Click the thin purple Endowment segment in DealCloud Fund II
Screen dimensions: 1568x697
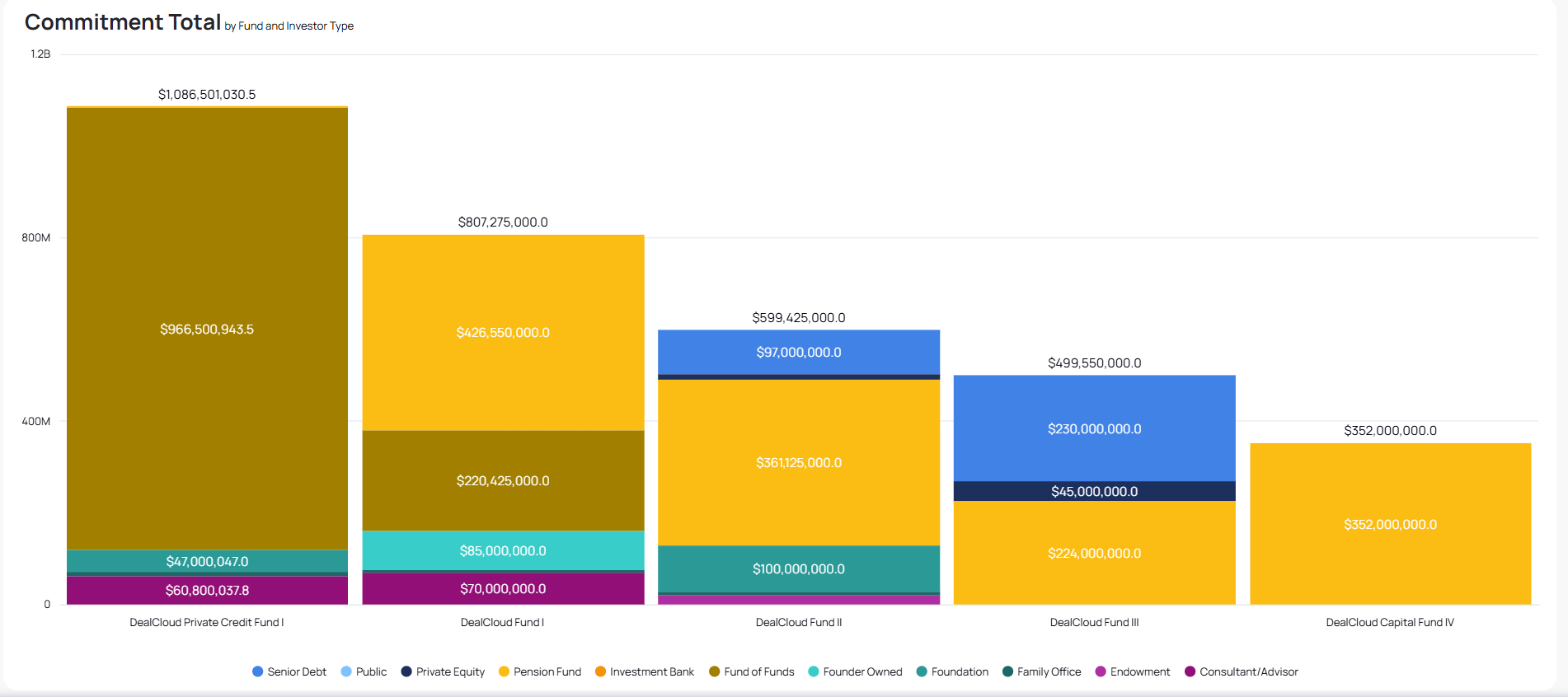pyautogui.click(x=799, y=600)
